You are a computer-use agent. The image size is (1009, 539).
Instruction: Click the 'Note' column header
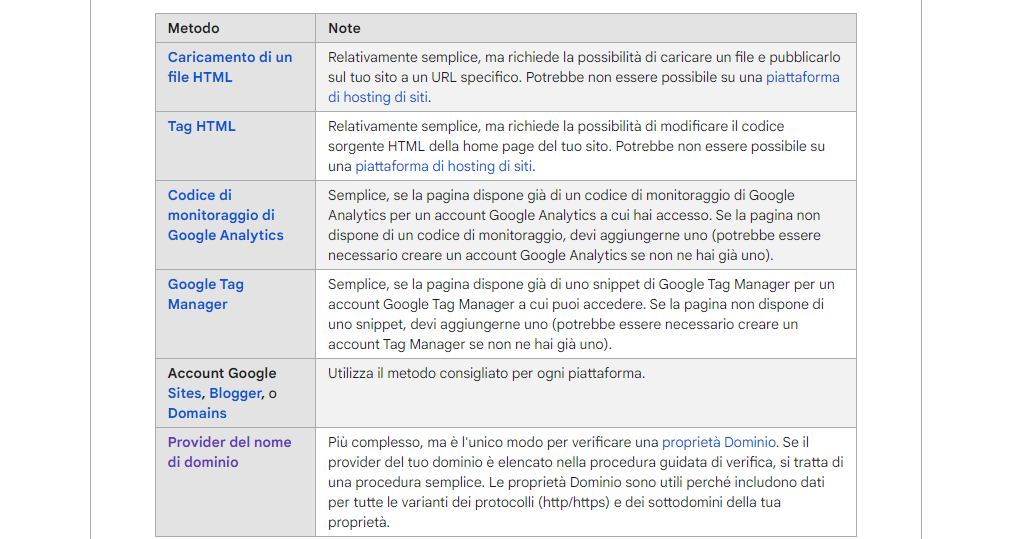point(344,29)
